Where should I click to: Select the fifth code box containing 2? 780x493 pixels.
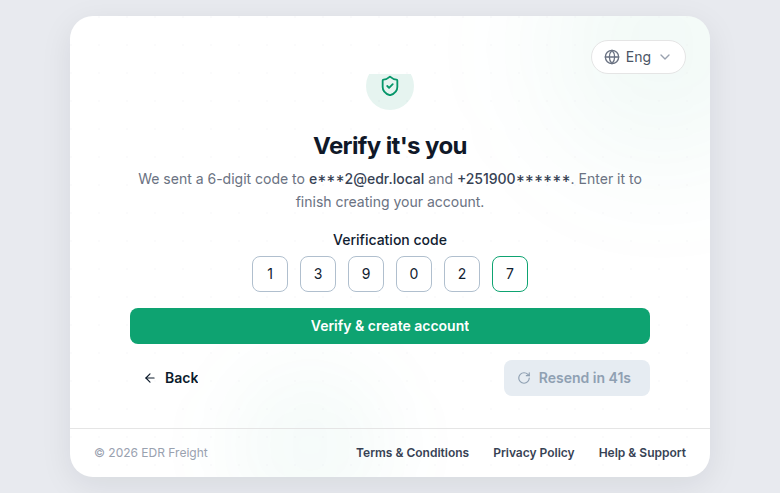(x=462, y=274)
